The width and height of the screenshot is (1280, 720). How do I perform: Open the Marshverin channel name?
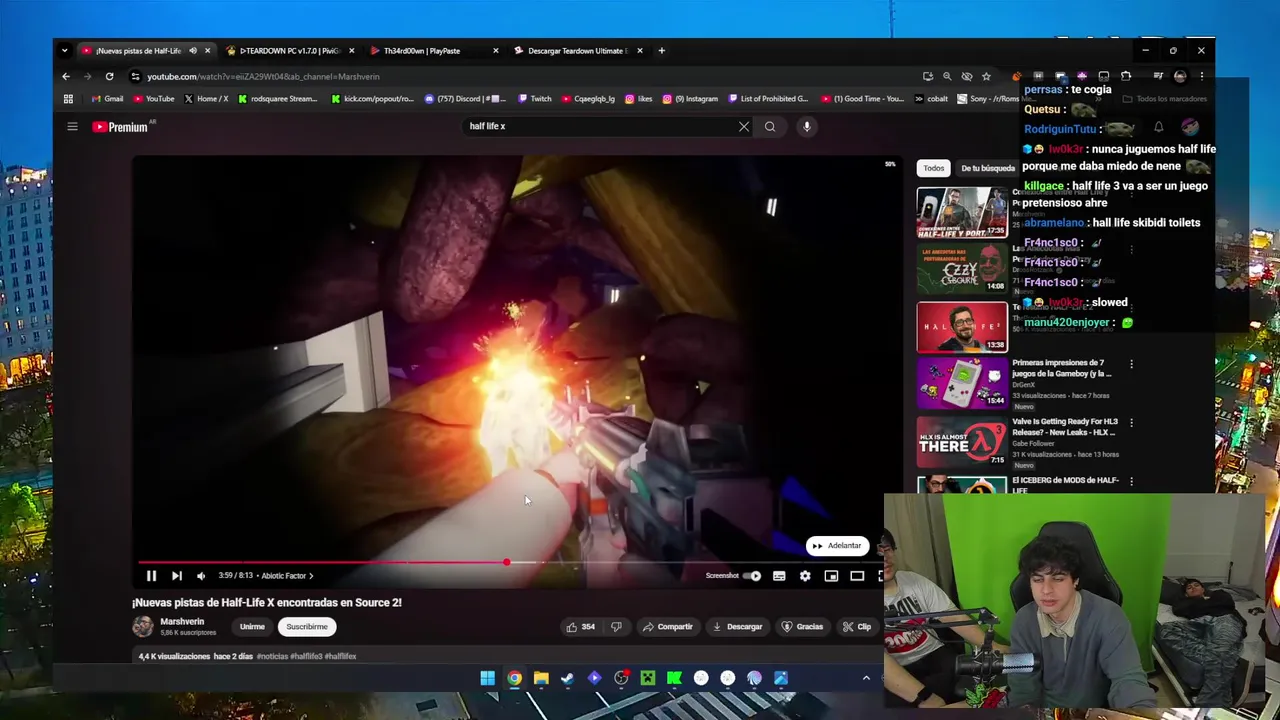pyautogui.click(x=182, y=622)
